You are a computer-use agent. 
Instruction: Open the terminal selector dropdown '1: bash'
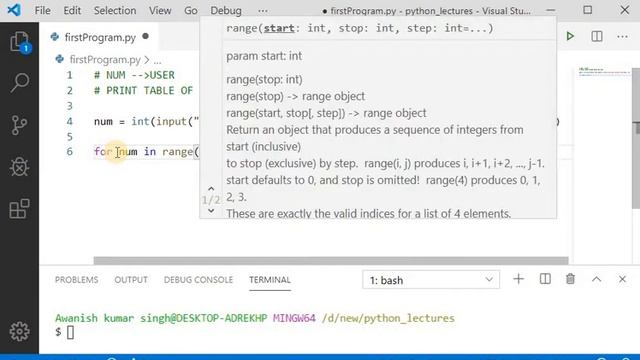coord(431,280)
